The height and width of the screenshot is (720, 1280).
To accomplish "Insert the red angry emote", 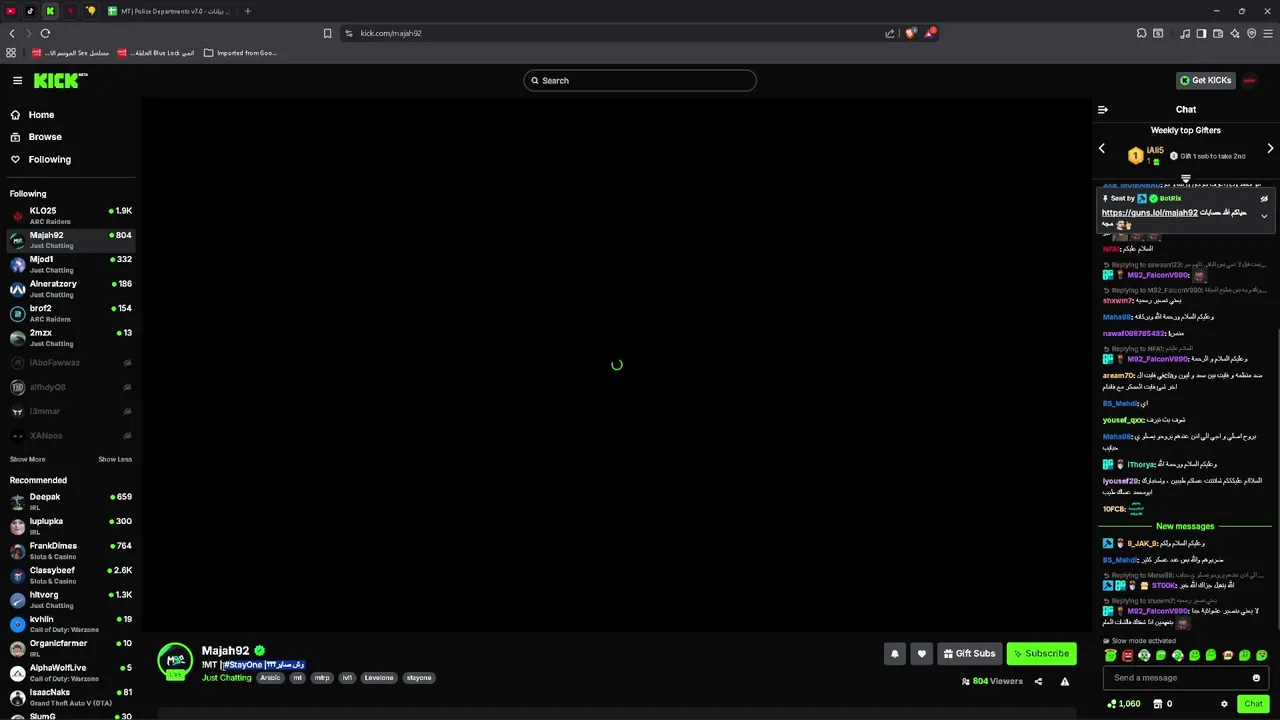I will pyautogui.click(x=1127, y=656).
